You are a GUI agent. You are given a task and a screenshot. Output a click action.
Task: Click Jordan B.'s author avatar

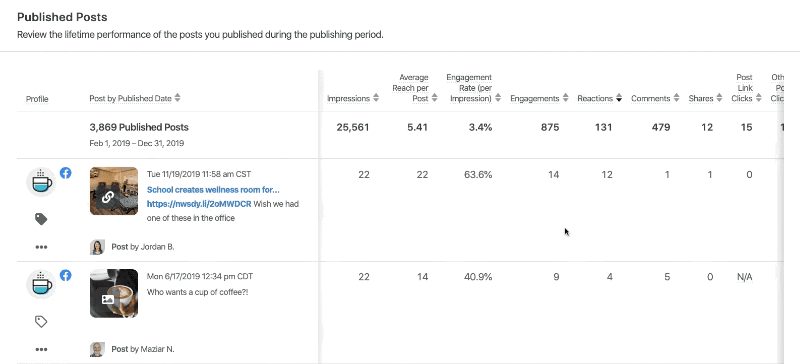click(97, 247)
